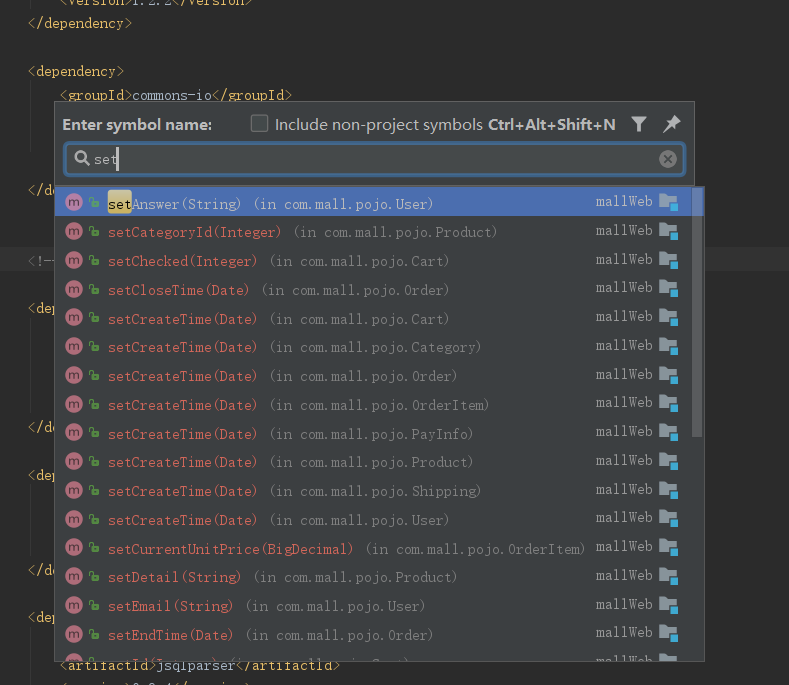Click mallWeb label on setDetail row
The height and width of the screenshot is (685, 789).
coord(624,575)
